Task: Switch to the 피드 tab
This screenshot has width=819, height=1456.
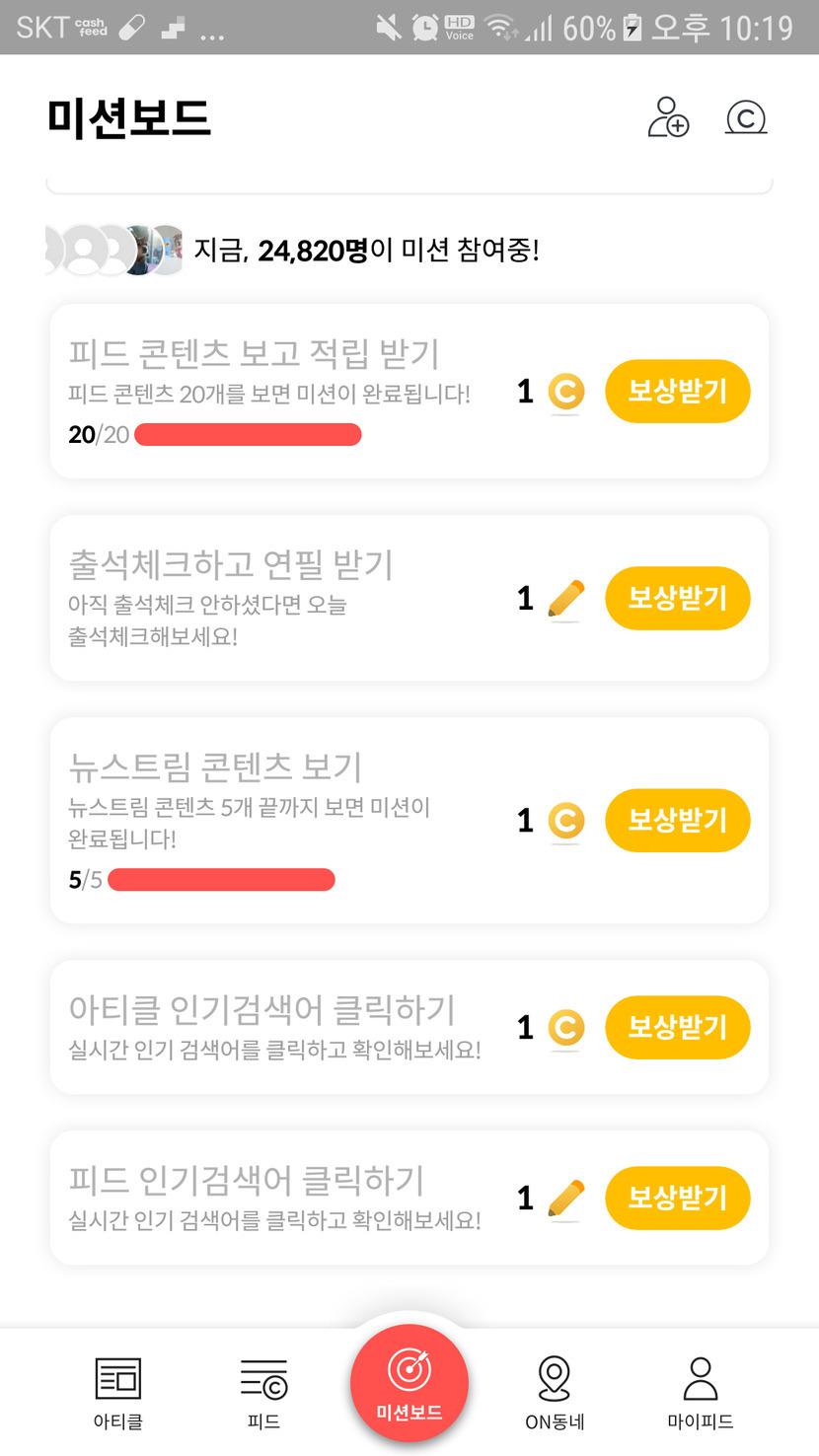Action: [263, 1393]
